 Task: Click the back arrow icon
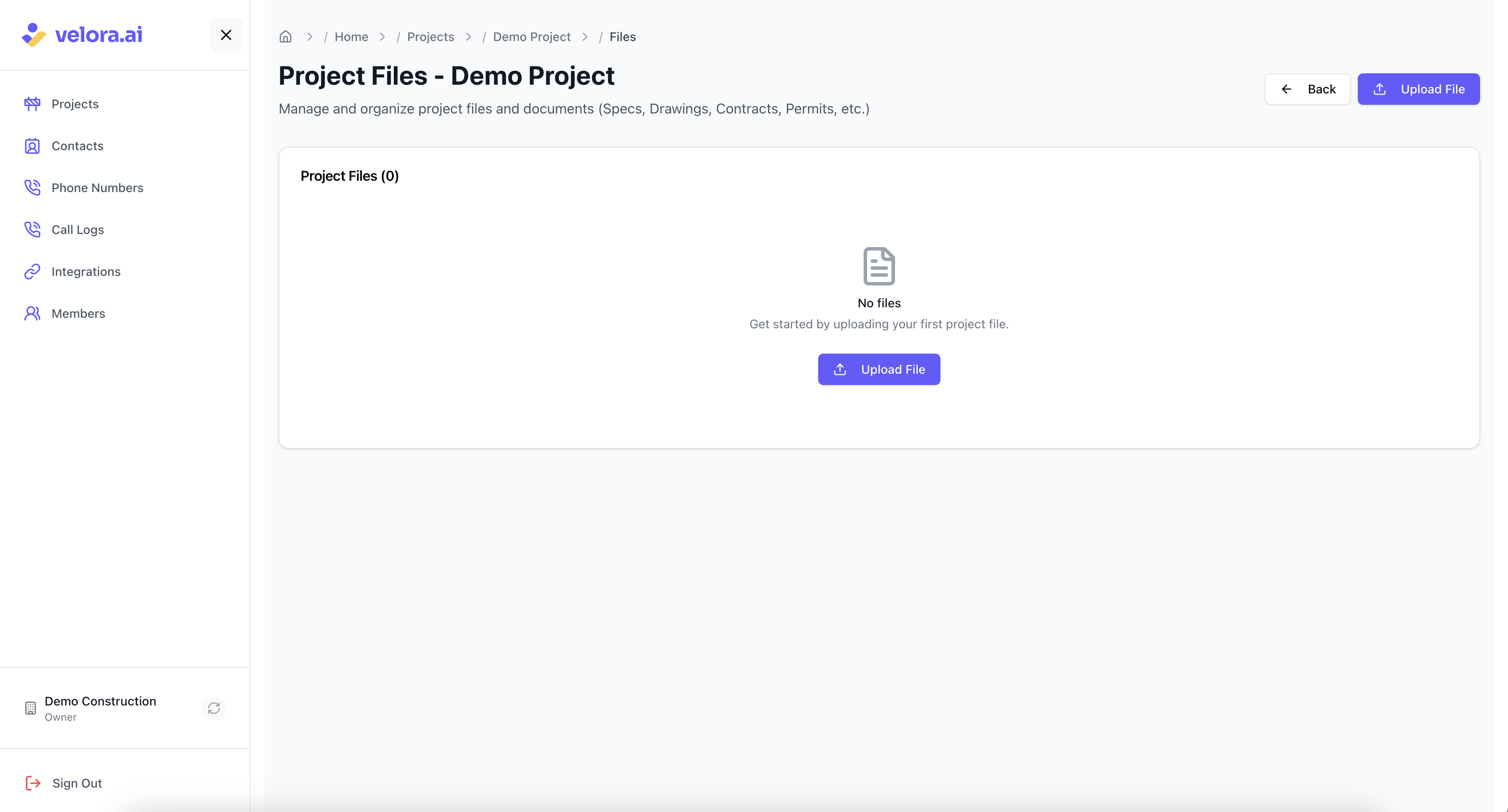[1287, 89]
